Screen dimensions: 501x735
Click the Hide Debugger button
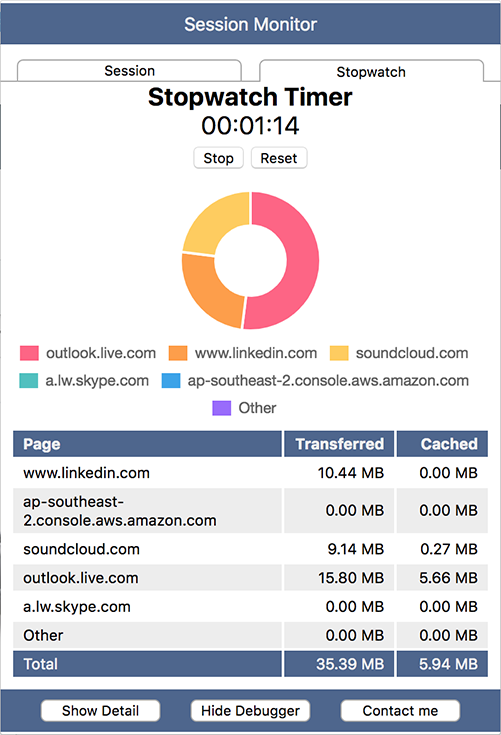click(250, 711)
